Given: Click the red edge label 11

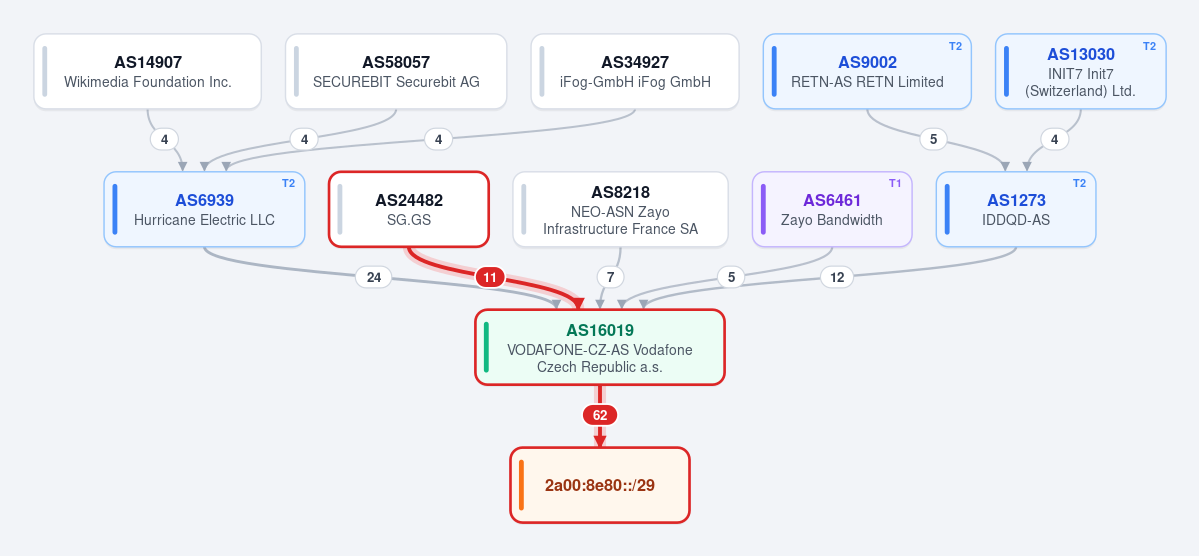Looking at the screenshot, I should pyautogui.click(x=489, y=277).
